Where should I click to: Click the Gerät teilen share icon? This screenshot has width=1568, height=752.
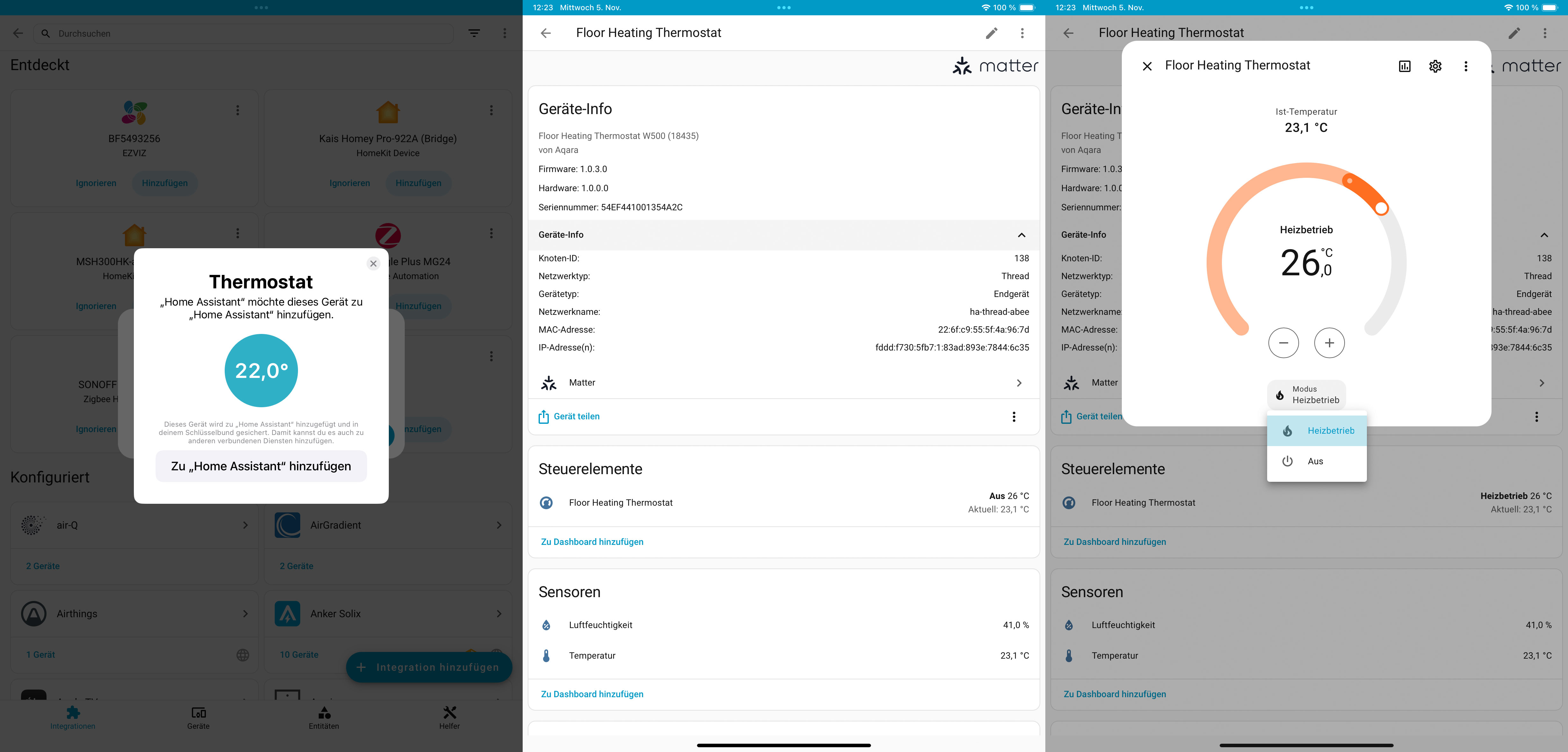(544, 417)
